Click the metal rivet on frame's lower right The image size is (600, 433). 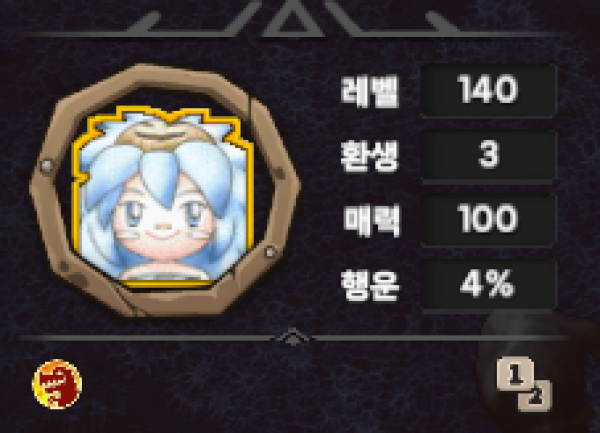tap(271, 251)
